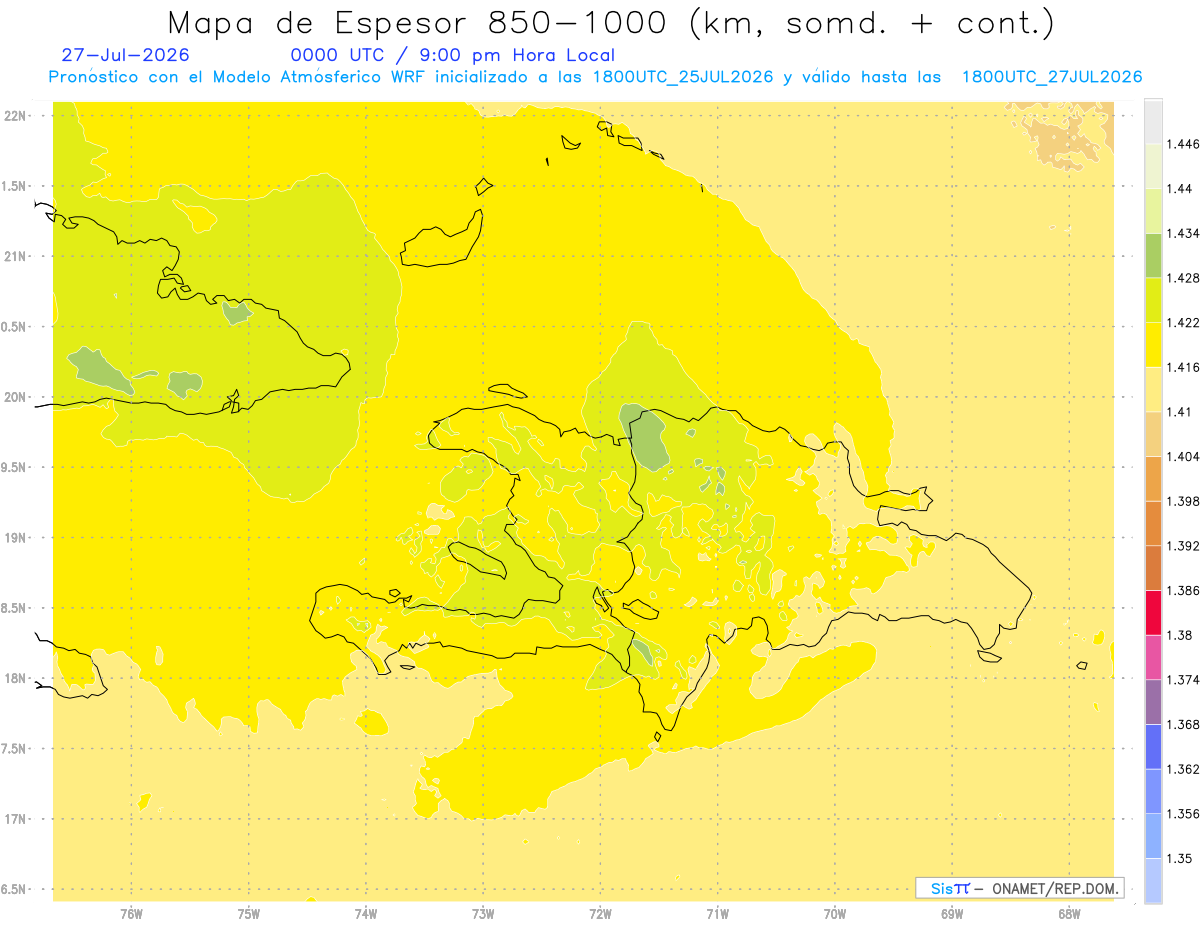1200x927 pixels.
Task: Pick the muted green 1.428–1.434 legend swatch
Action: 1153,256
